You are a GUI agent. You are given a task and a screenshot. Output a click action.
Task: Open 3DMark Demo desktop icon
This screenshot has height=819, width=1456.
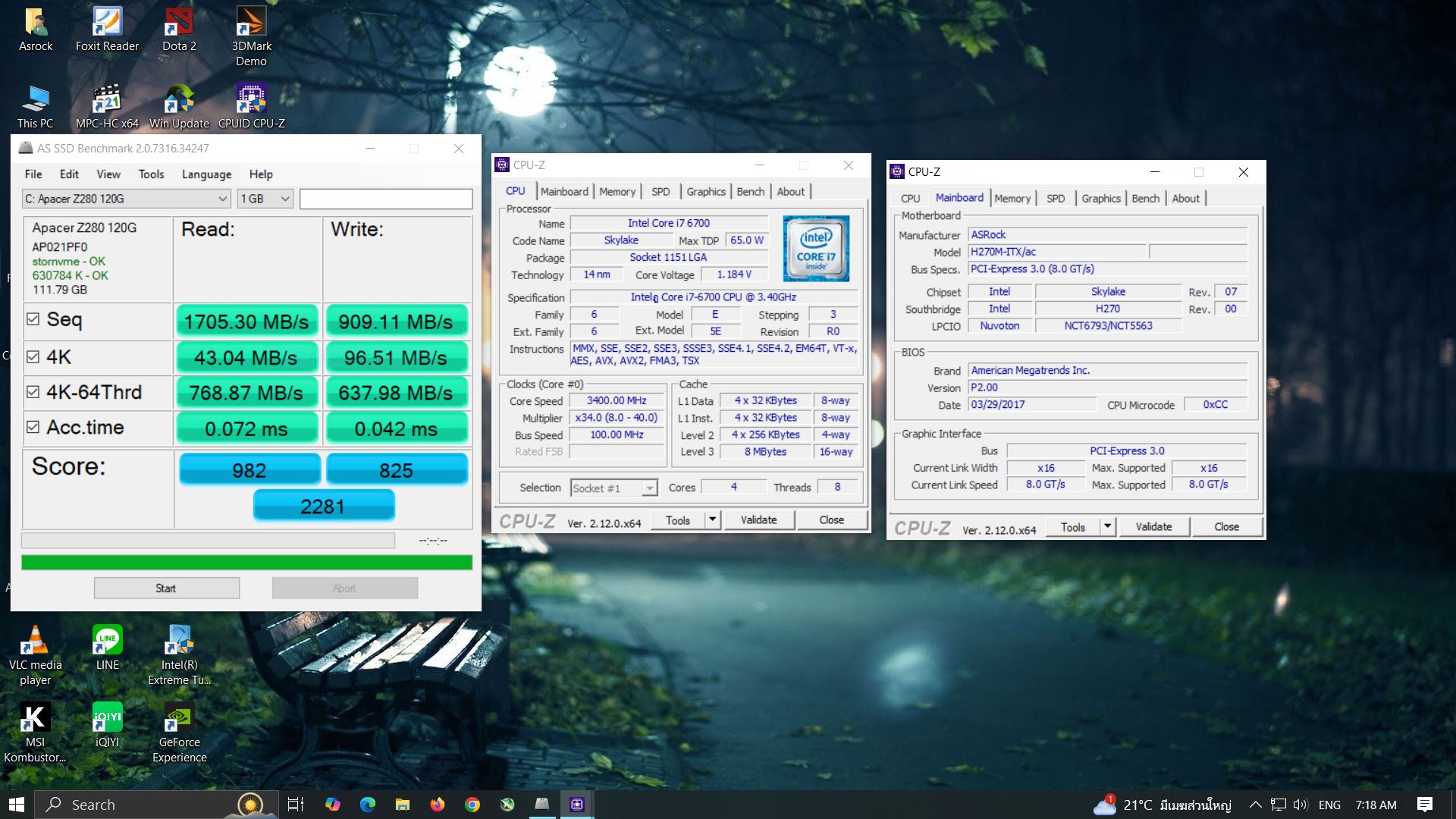pos(251,36)
